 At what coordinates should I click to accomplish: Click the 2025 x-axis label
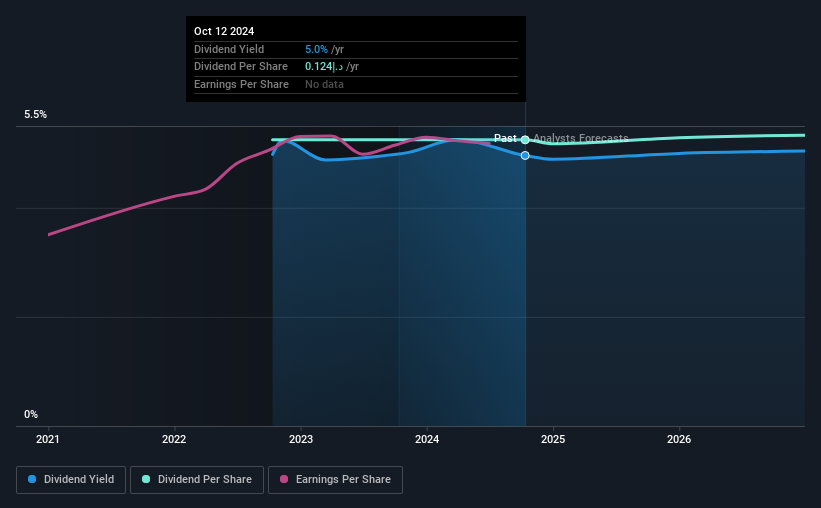553,439
